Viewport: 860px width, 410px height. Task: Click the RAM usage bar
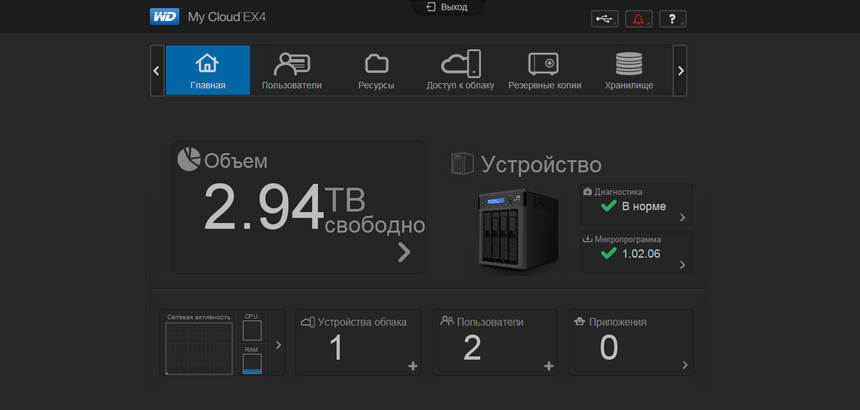coord(252,363)
